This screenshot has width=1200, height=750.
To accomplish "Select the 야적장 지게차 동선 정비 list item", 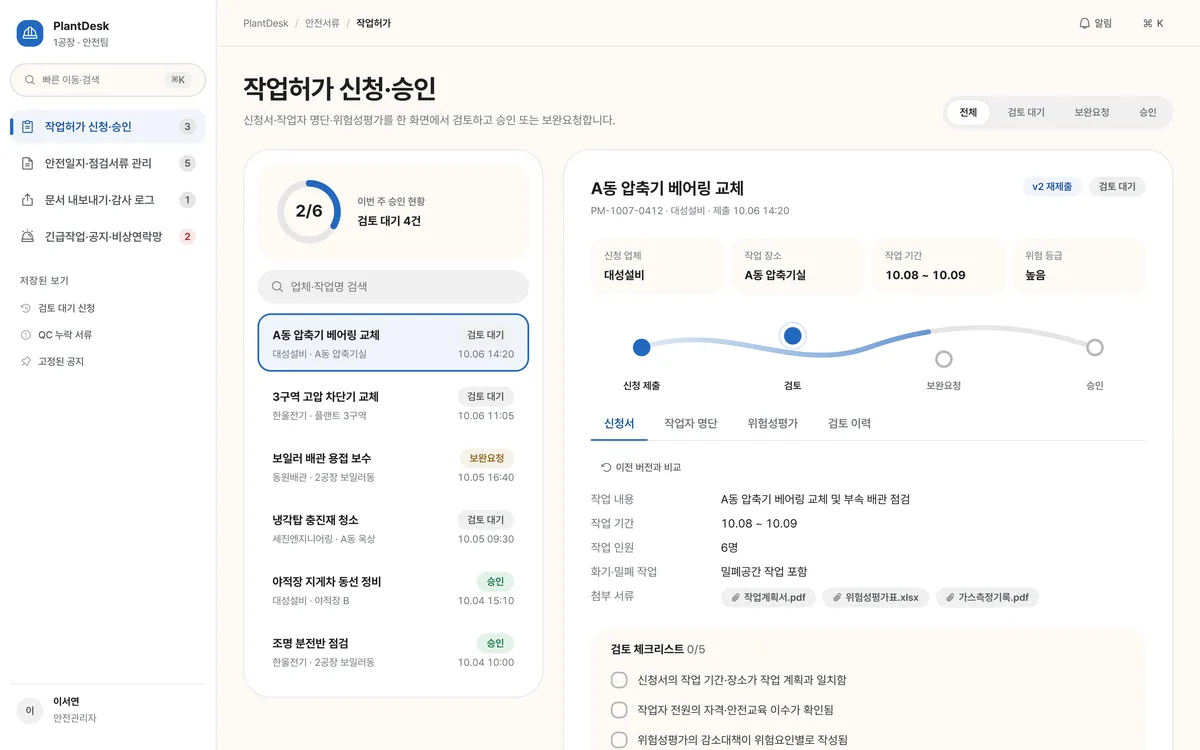I will (x=393, y=590).
